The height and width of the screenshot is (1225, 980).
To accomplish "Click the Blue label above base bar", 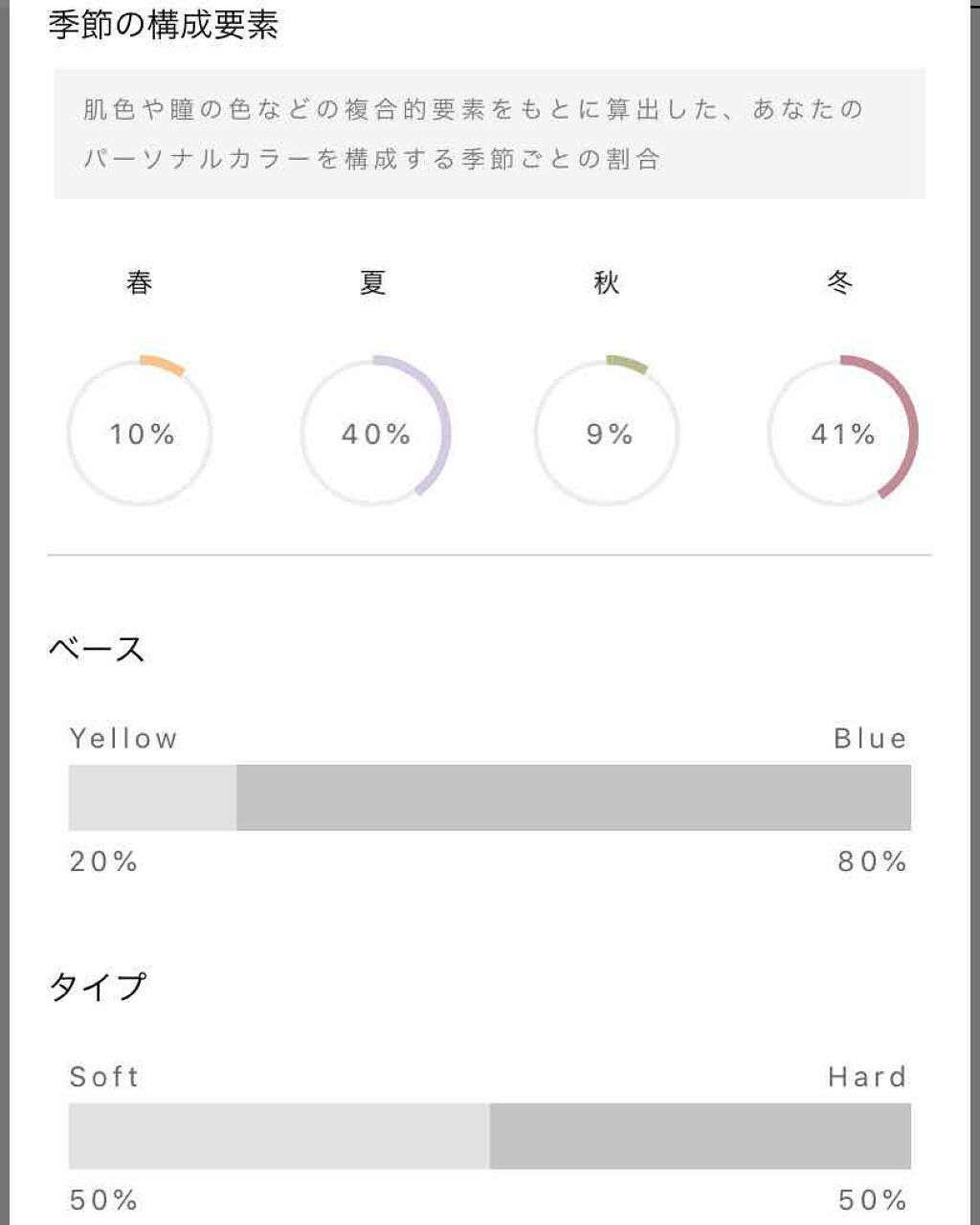I will 870,739.
